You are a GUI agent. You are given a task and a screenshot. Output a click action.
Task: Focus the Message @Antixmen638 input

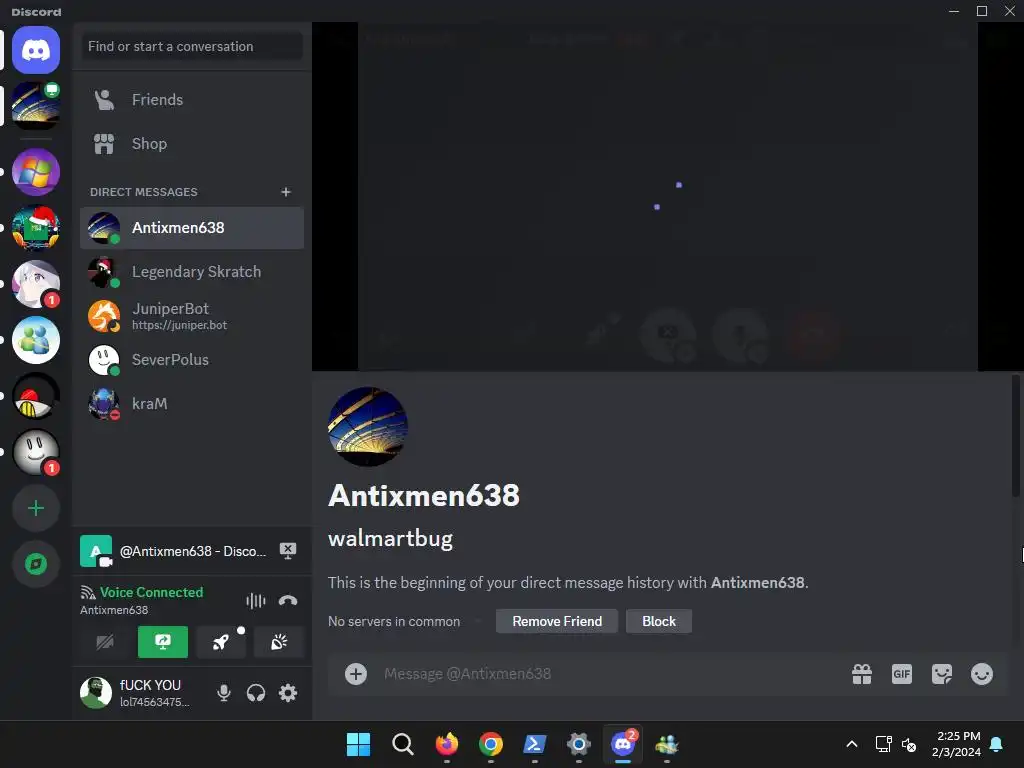click(x=607, y=674)
